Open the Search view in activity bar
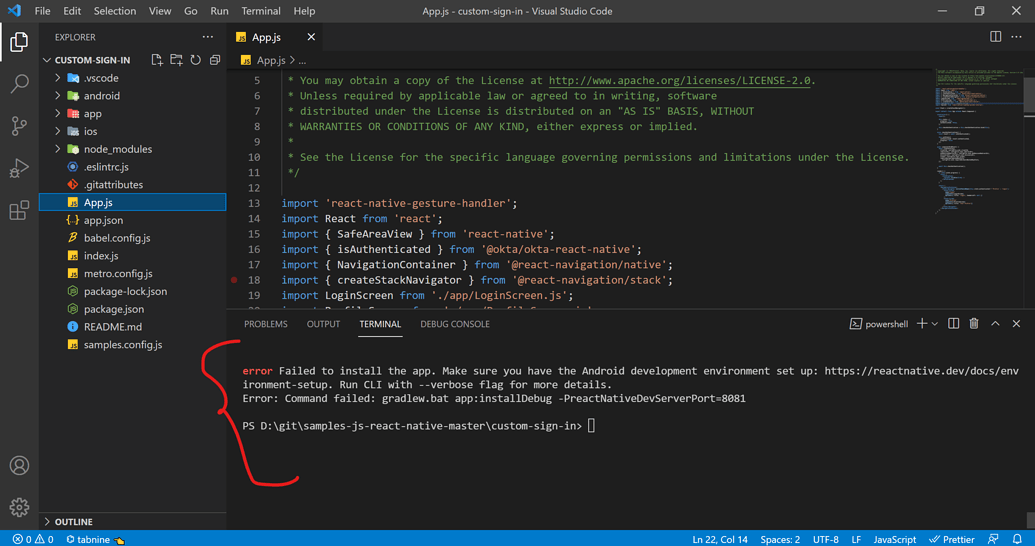This screenshot has height=546, width=1035. click(x=19, y=84)
